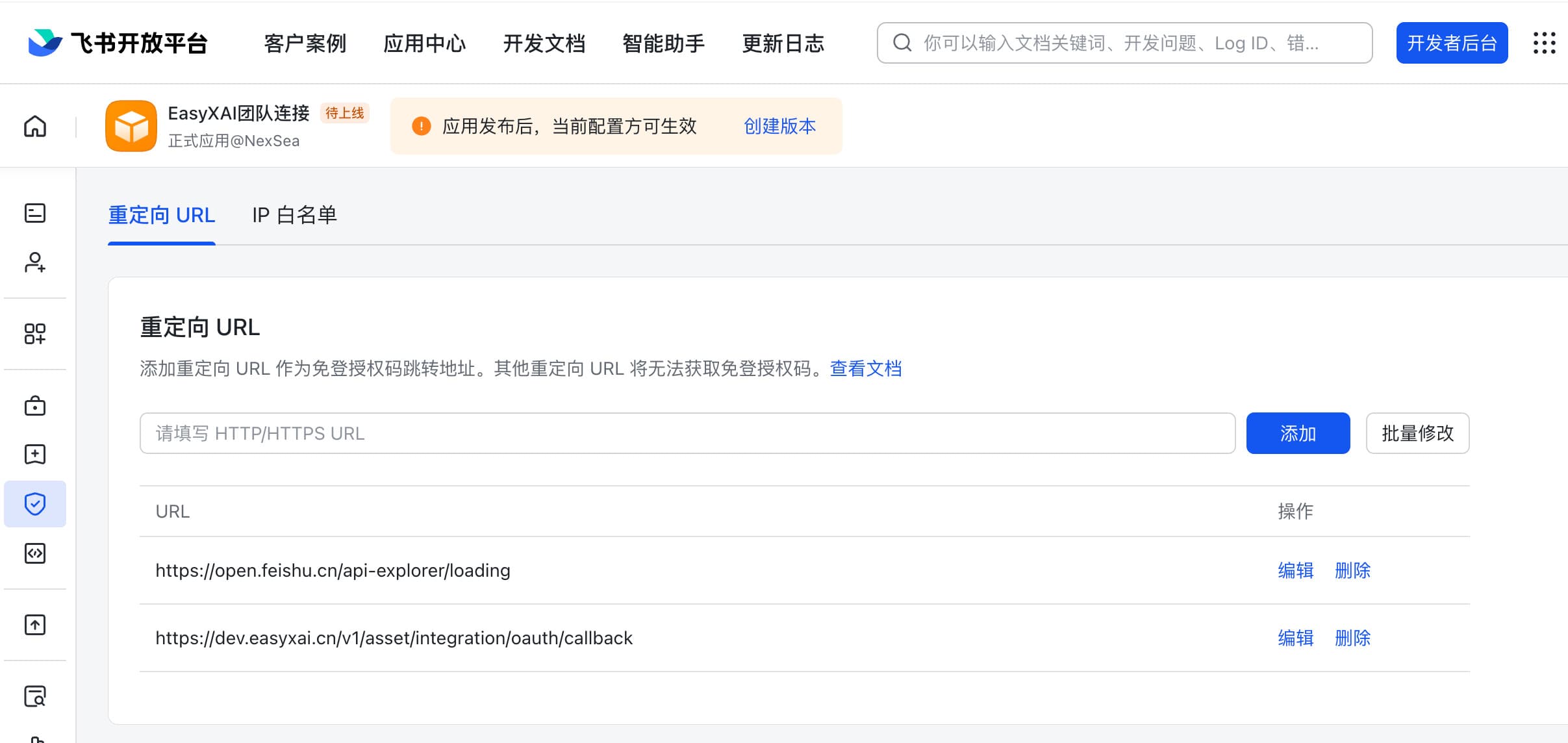Click the 正式应用@NexSea subtitle
The image size is (1568, 743).
click(x=234, y=141)
